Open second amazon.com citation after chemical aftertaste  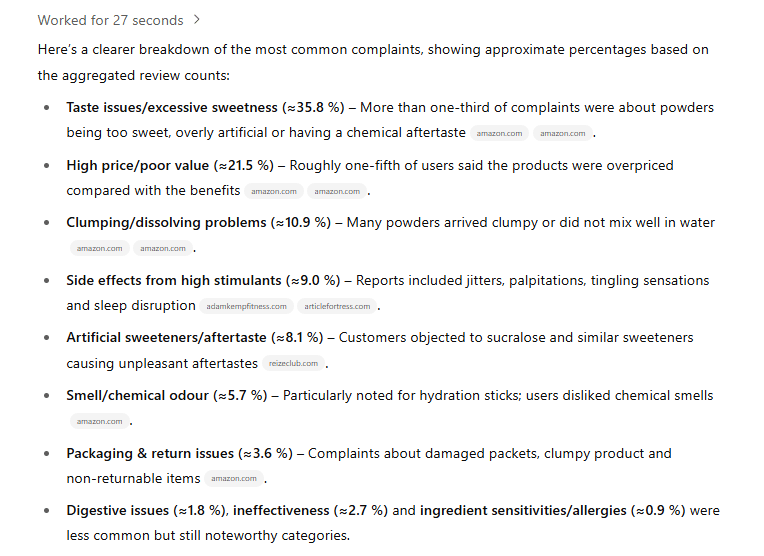(563, 134)
